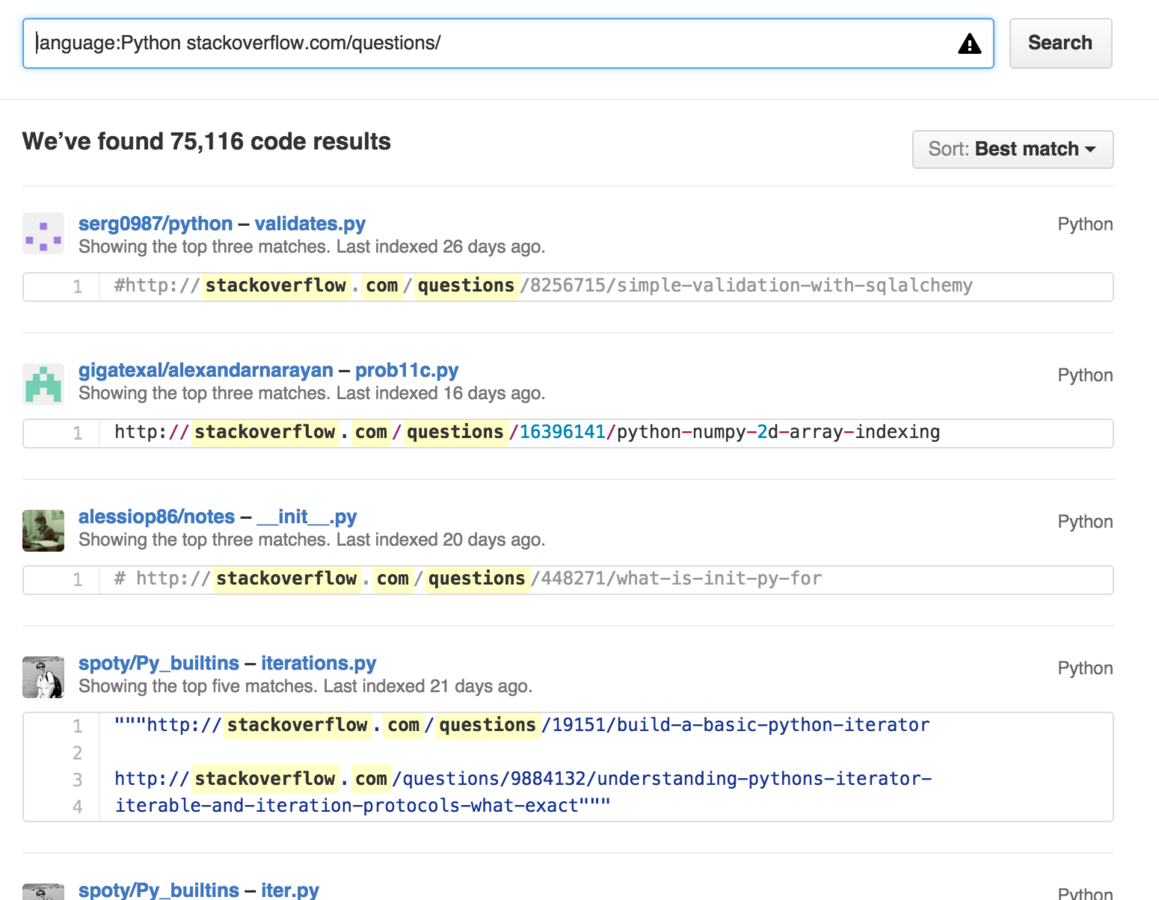The width and height of the screenshot is (1159, 900).
Task: Open spoty avatar beside iterations.py result
Action: [x=43, y=677]
